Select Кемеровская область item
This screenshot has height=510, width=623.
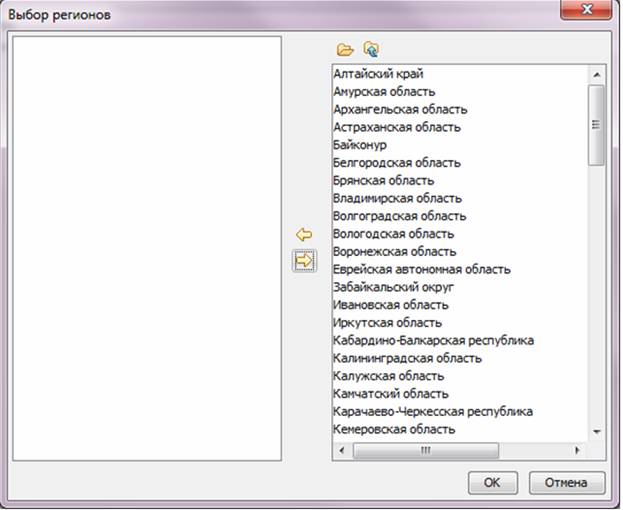(x=393, y=430)
